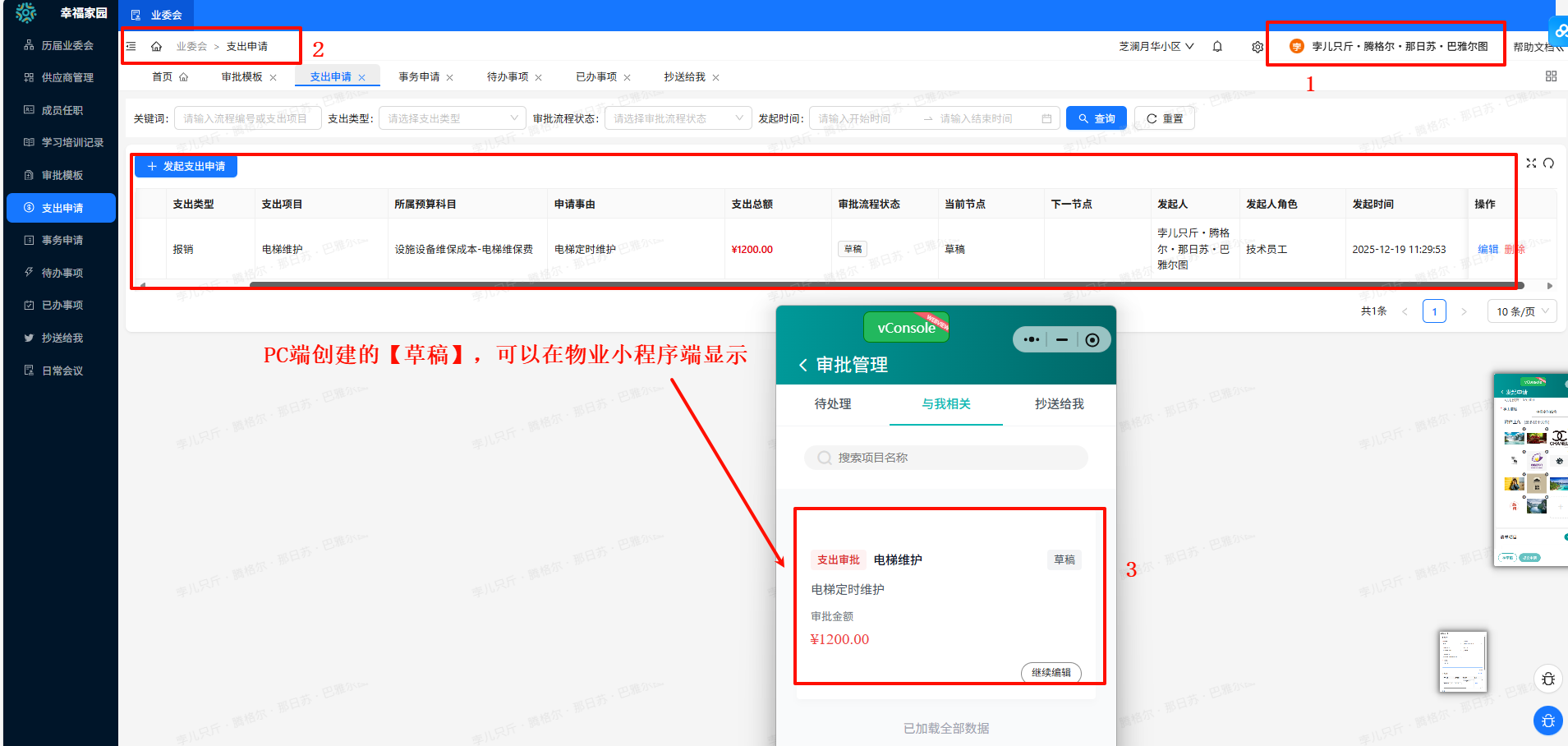Expand the 芝澜月华小区 community selector
1568x746 pixels.
point(1156,47)
